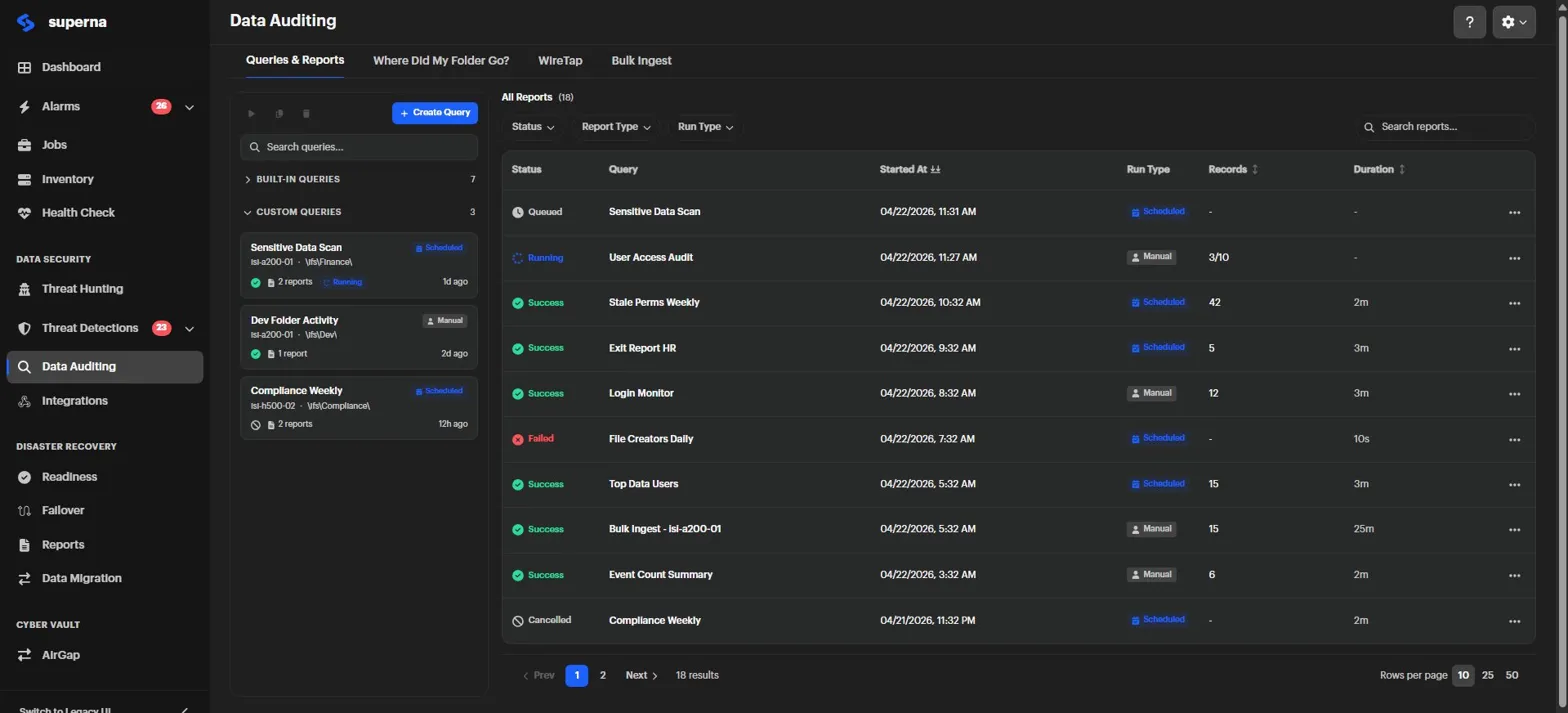
Task: Open row actions for Compliance Weekly report
Action: tap(1514, 620)
